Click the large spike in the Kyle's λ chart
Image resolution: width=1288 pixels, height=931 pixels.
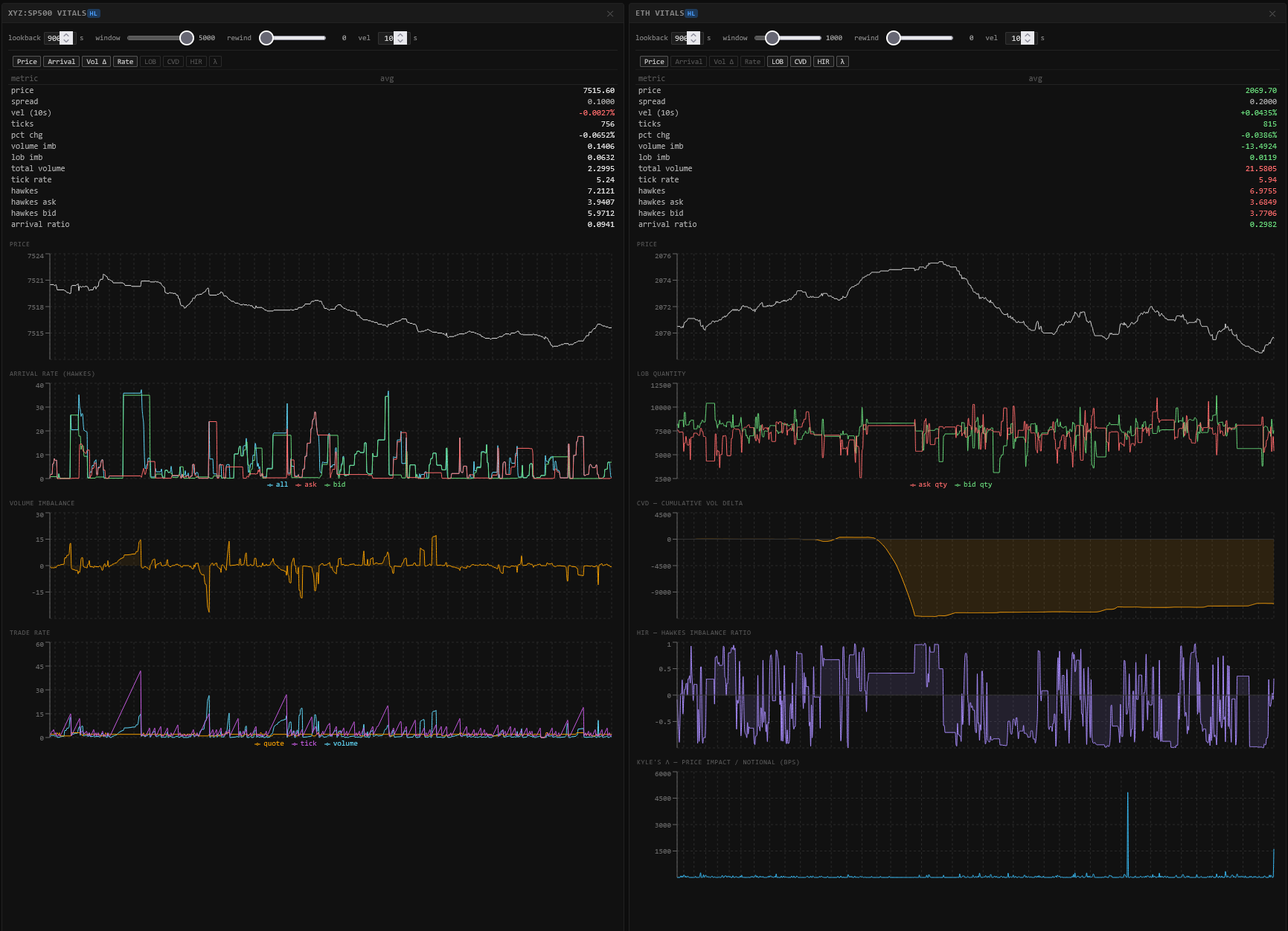click(x=1127, y=834)
